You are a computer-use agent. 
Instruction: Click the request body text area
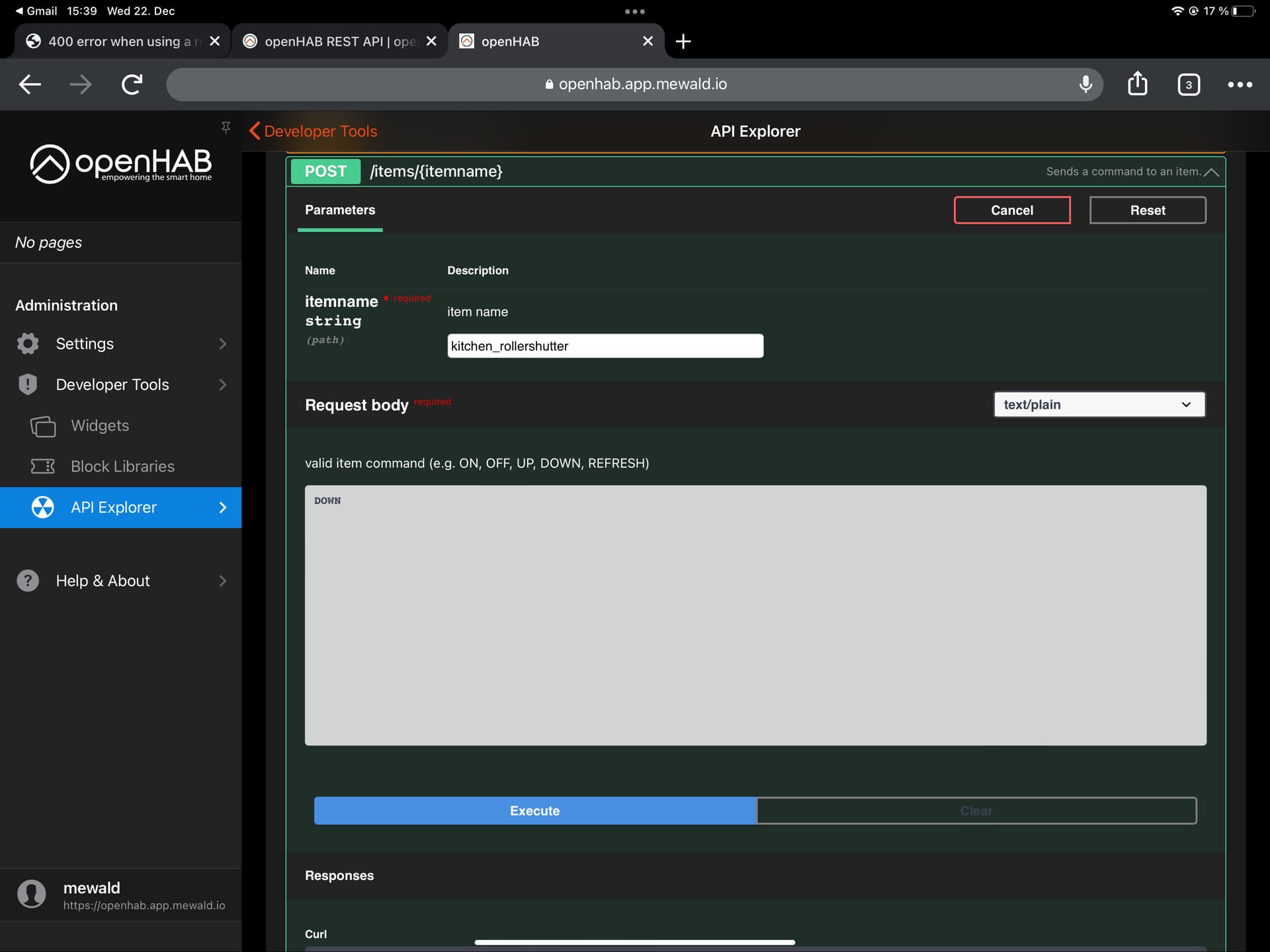[755, 615]
